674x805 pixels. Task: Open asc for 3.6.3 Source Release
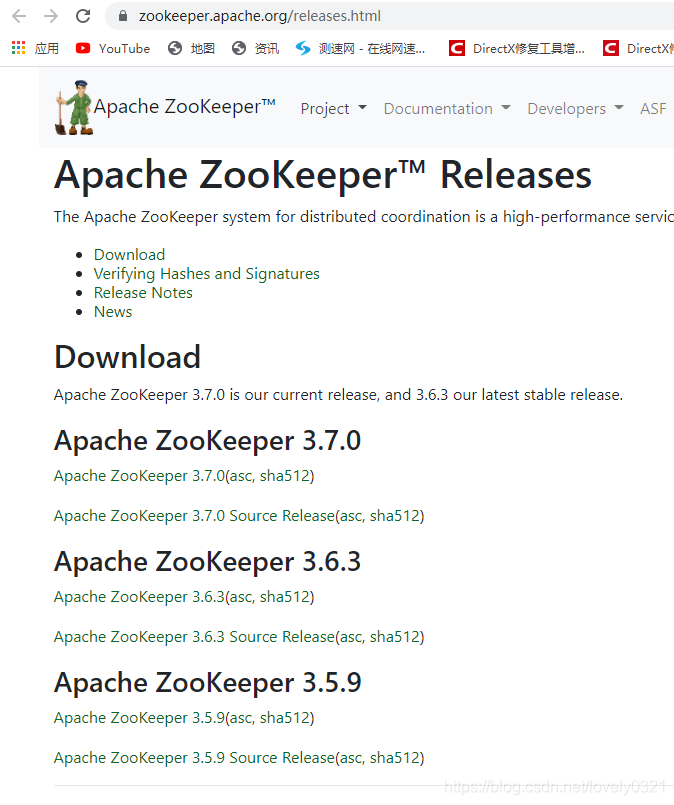[x=351, y=637]
